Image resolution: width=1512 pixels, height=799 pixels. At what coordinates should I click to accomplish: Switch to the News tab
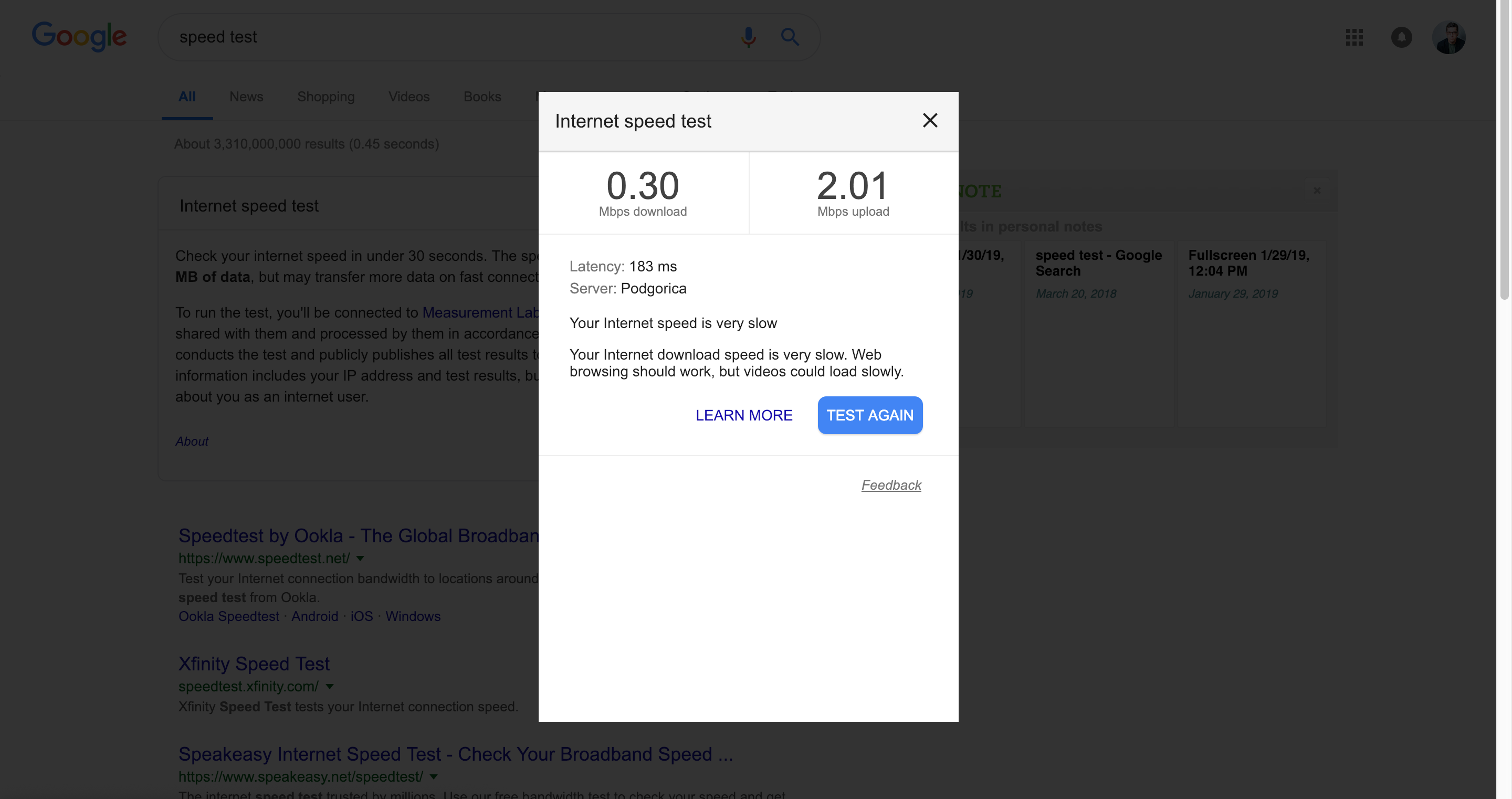point(246,97)
